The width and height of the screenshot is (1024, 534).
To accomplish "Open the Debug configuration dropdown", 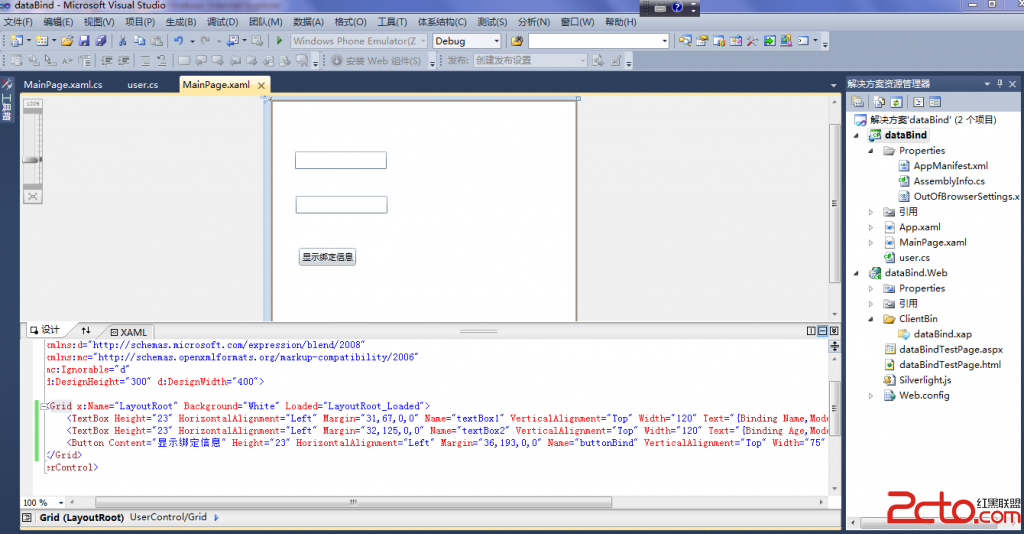I will tap(496, 41).
